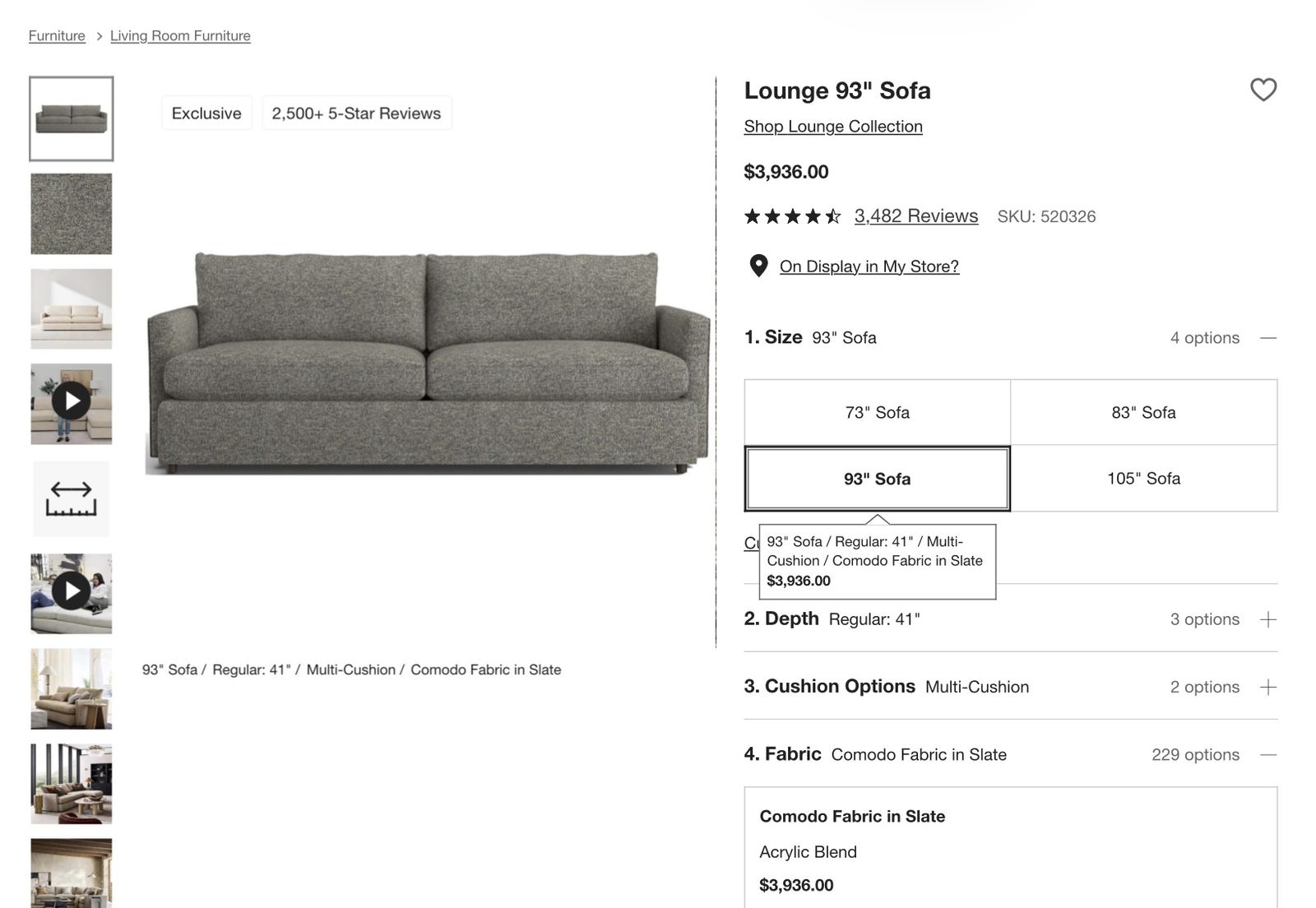Open the Furniture breadcrumb link
The height and width of the screenshot is (908, 1316).
57,35
